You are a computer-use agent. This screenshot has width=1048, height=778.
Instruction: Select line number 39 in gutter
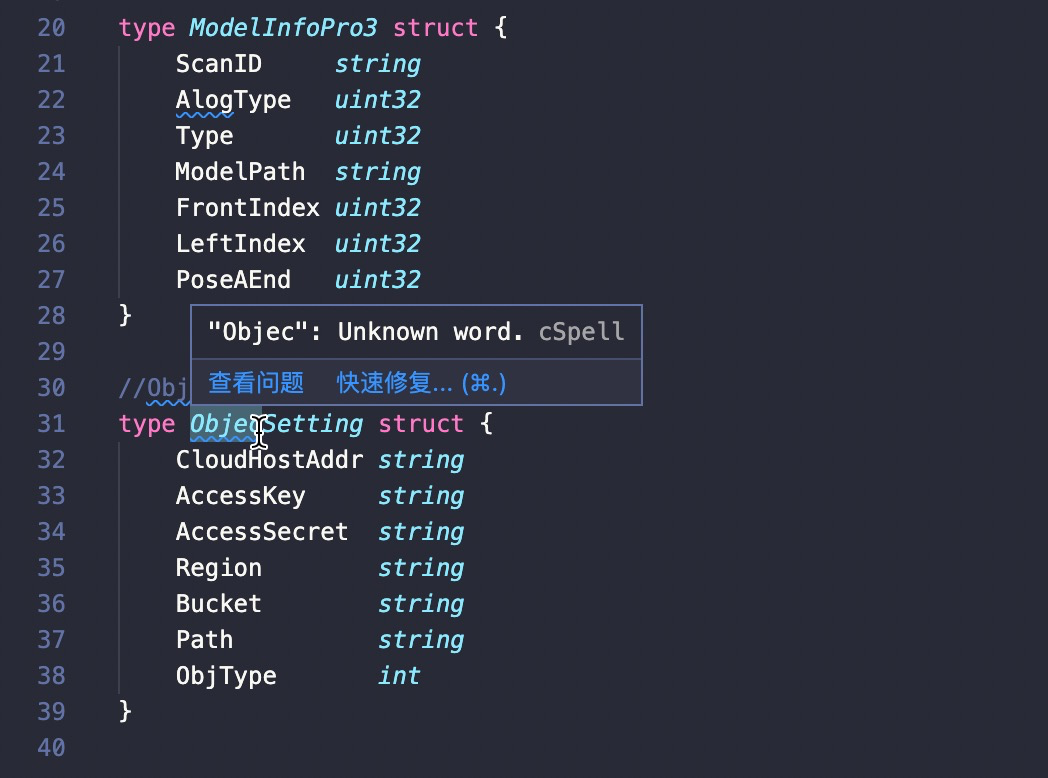(x=51, y=712)
